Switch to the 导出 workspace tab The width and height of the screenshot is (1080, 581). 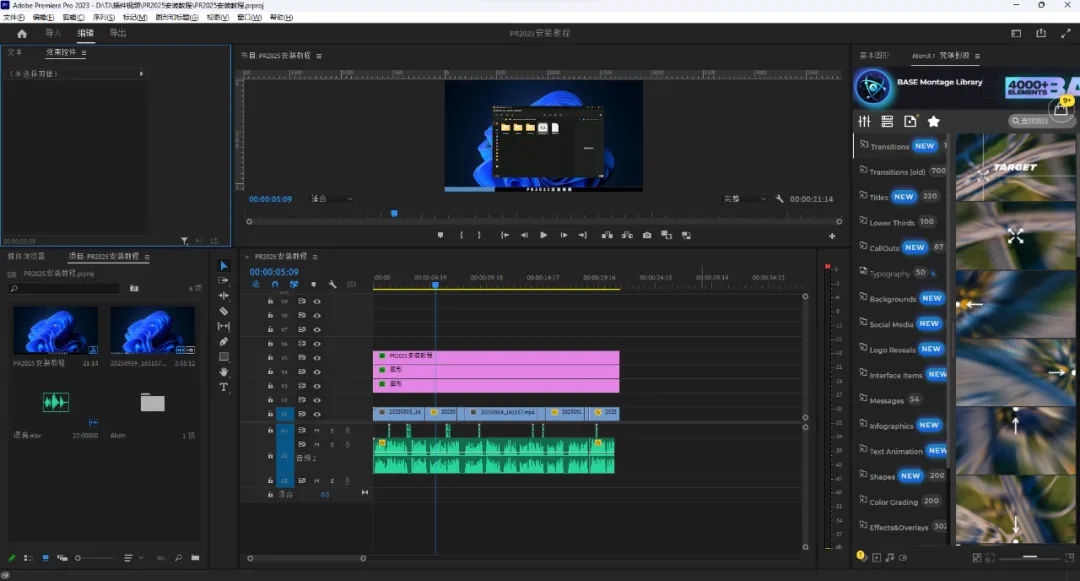118,33
